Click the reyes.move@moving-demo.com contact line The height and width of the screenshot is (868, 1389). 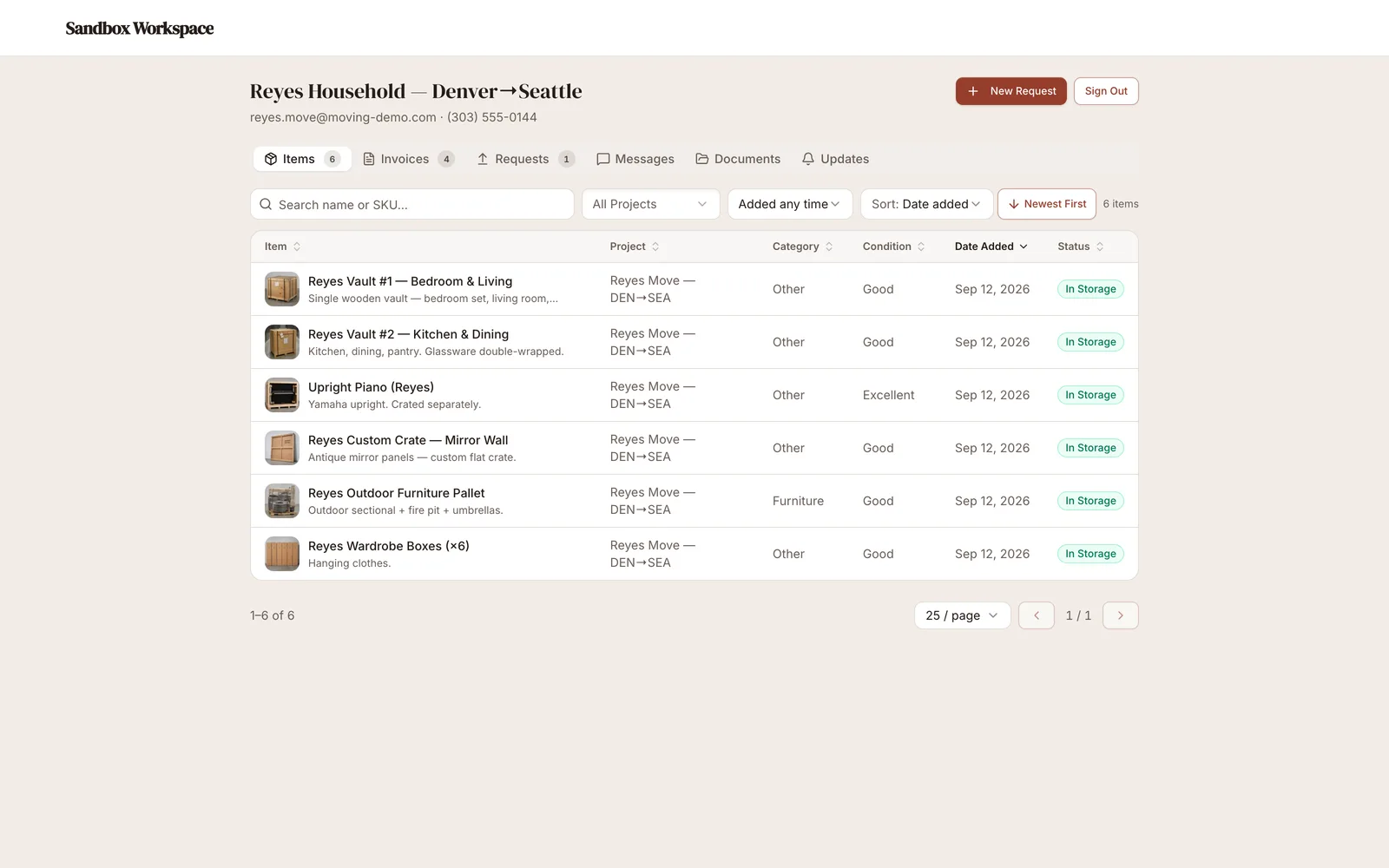pyautogui.click(x=393, y=117)
